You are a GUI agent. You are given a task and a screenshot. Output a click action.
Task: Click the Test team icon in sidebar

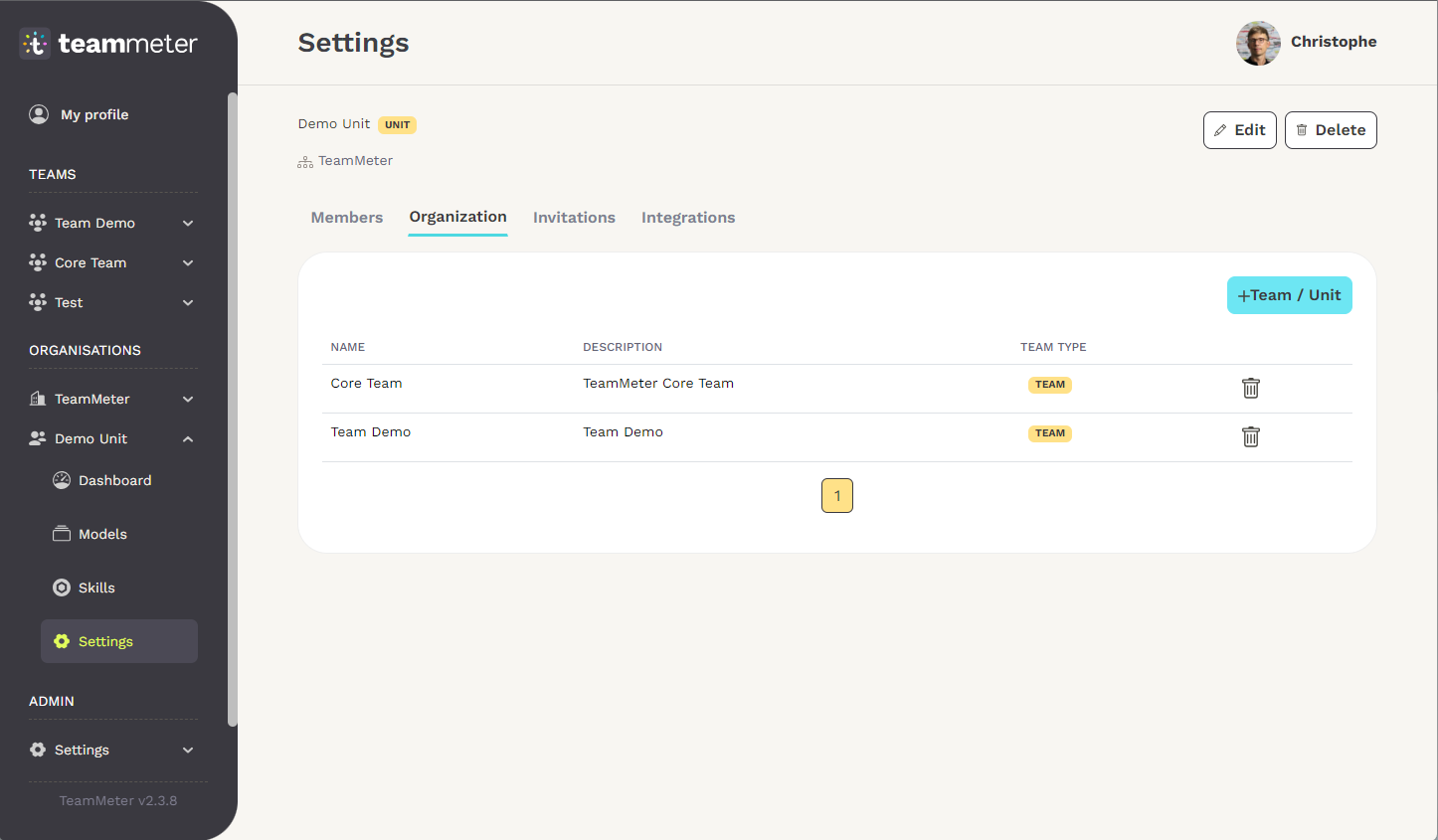(x=38, y=302)
